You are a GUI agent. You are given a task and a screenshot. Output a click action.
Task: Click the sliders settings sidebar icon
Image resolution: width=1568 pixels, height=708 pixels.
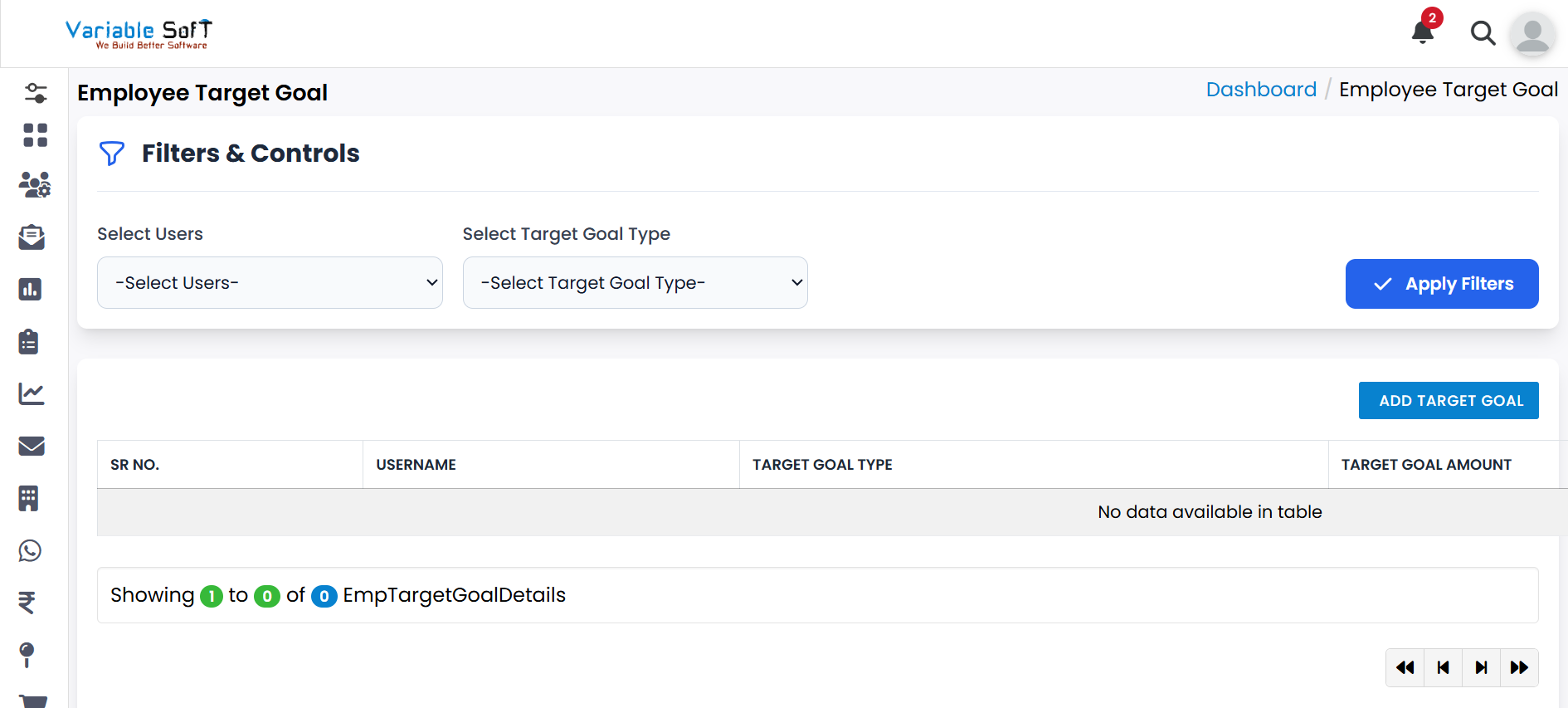[x=35, y=93]
